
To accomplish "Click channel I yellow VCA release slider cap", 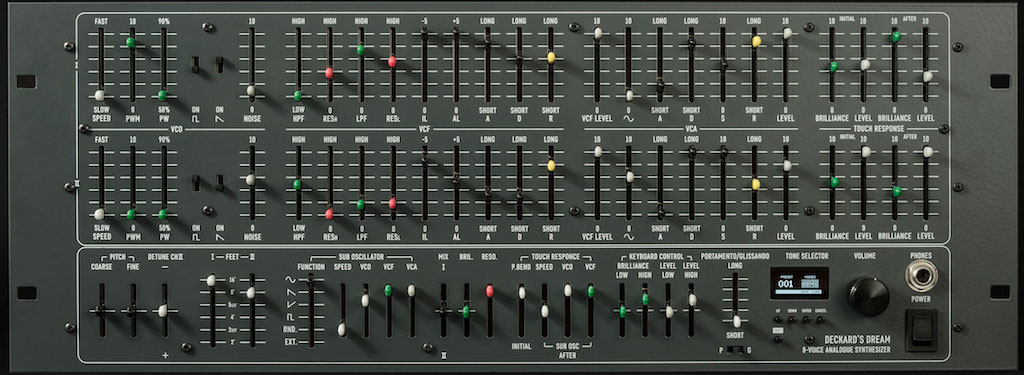I will pyautogui.click(x=756, y=41).
